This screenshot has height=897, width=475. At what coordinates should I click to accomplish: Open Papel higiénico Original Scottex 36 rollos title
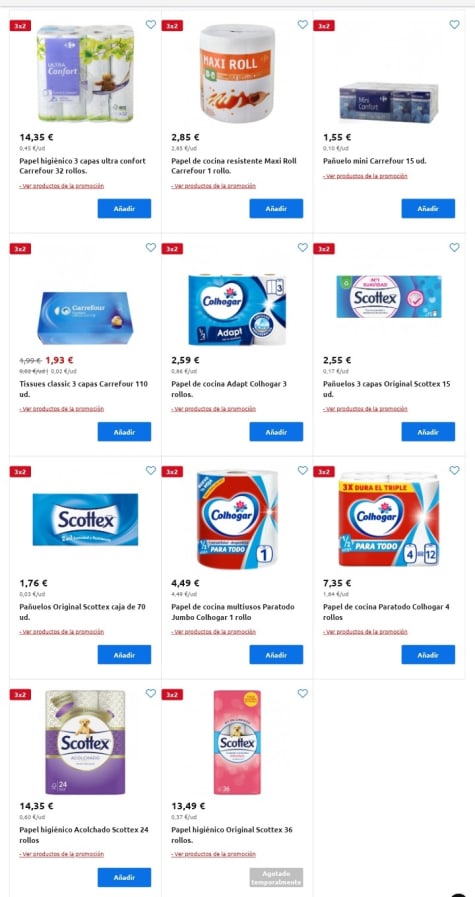232,835
